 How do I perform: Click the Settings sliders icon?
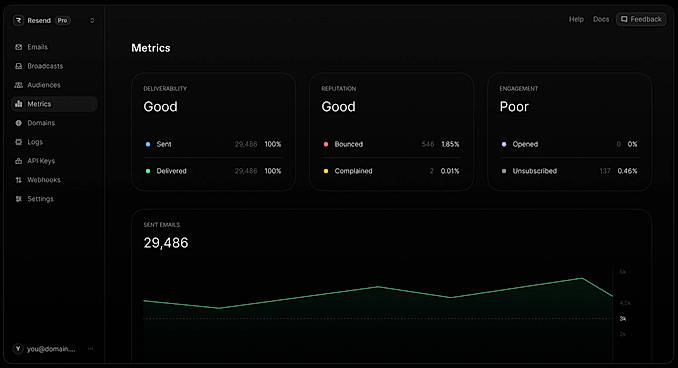[x=19, y=199]
